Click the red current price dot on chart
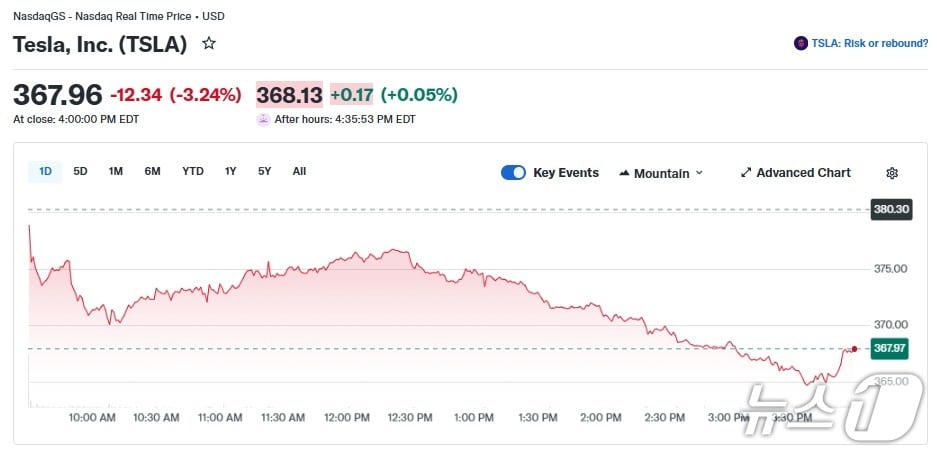This screenshot has height=455, width=937. (854, 348)
